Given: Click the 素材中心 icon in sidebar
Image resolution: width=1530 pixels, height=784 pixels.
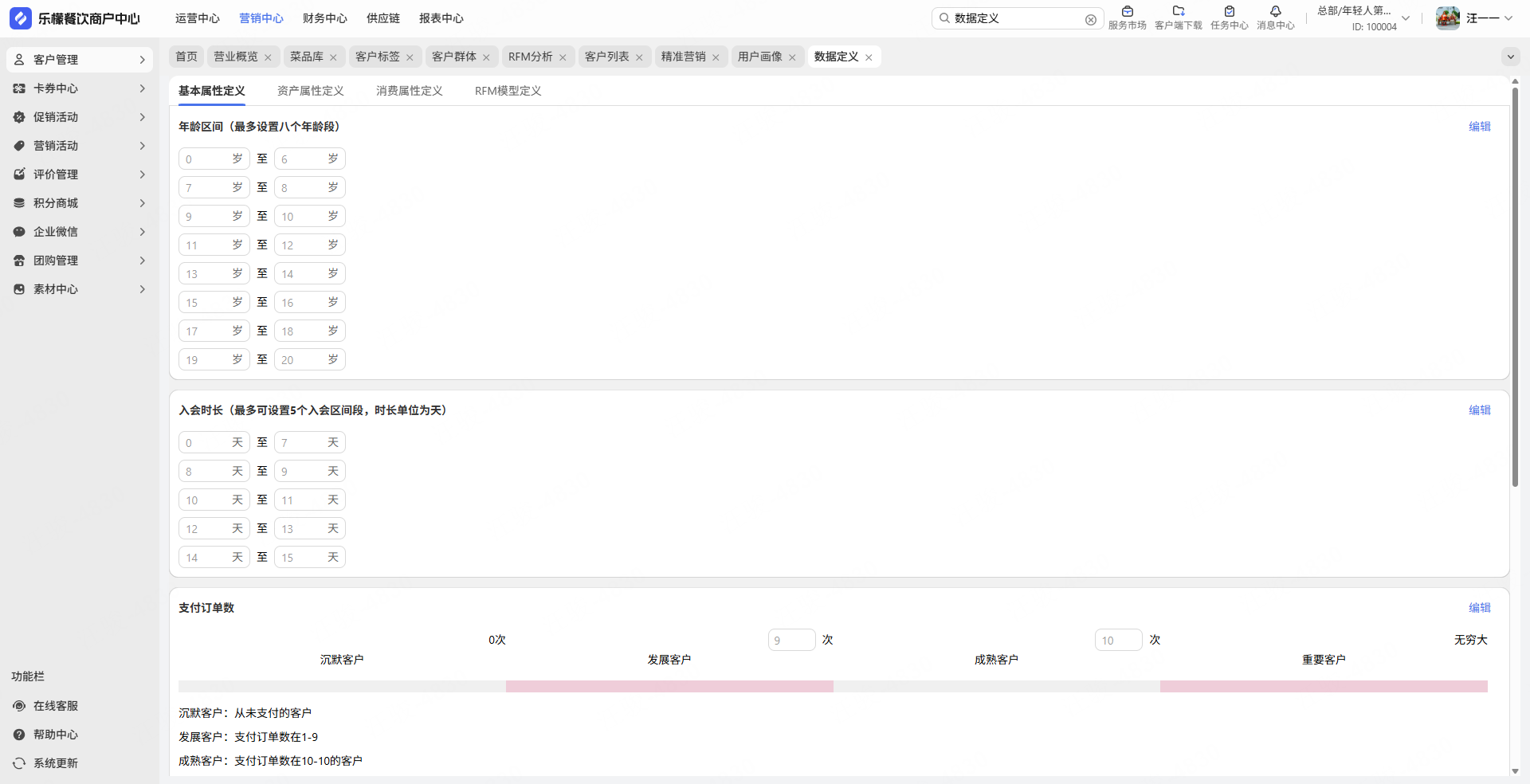Looking at the screenshot, I should 19,289.
